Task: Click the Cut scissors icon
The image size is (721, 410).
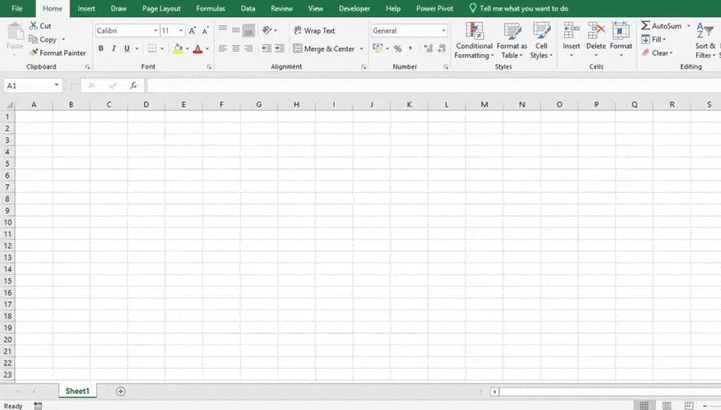Action: 34,26
